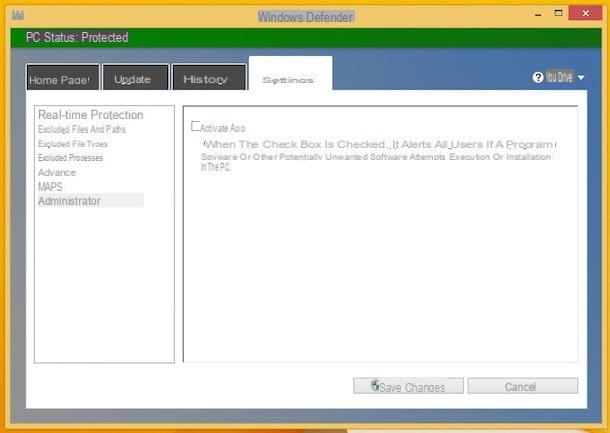This screenshot has width=610, height=433.
Task: Open Excluded Processes setting
Action: [70, 158]
